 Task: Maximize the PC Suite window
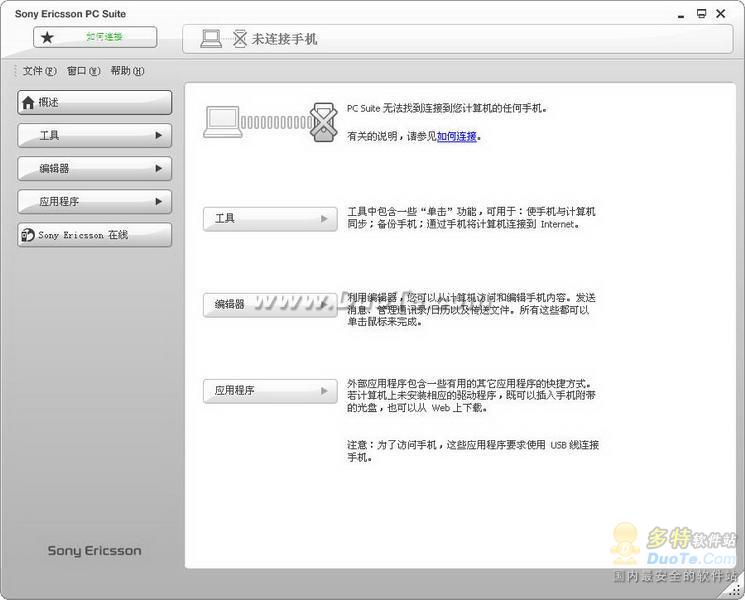[701, 14]
